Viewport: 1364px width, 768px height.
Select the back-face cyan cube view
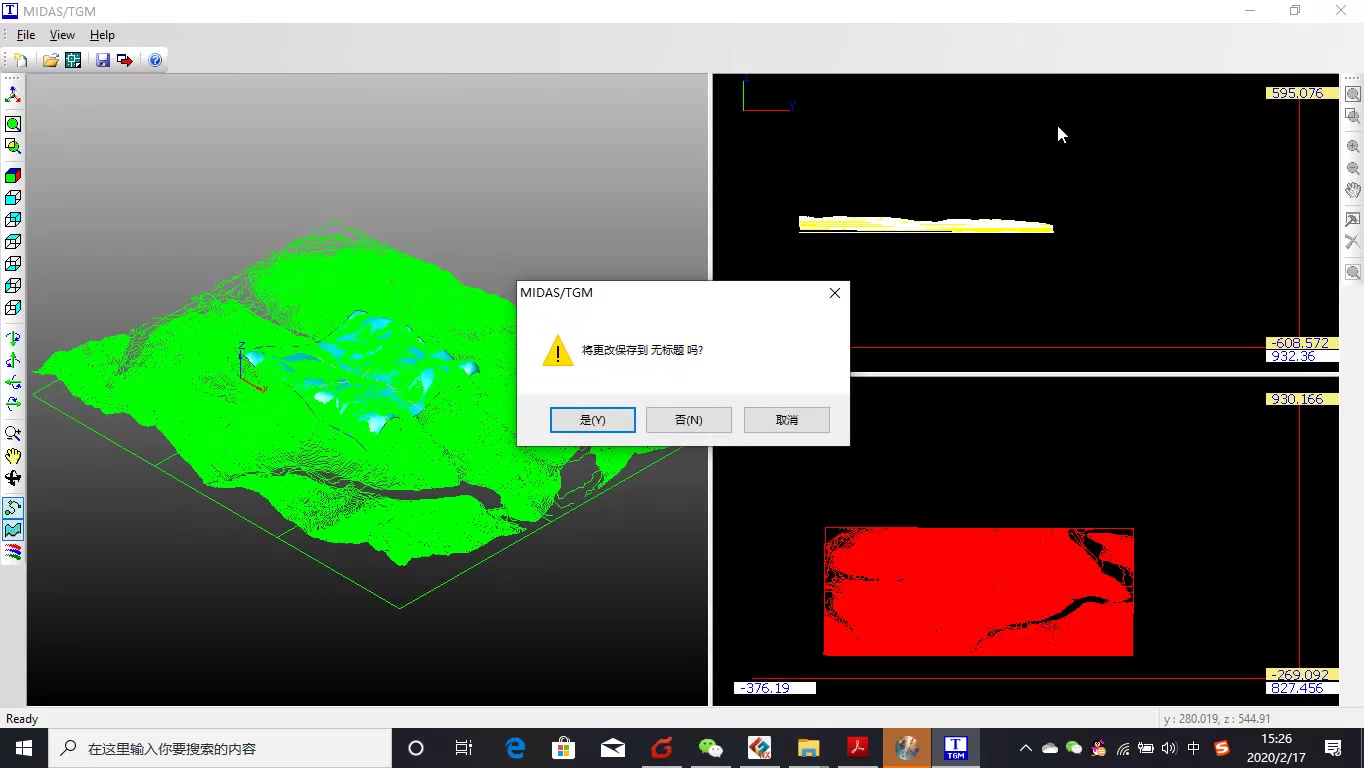coord(13,220)
